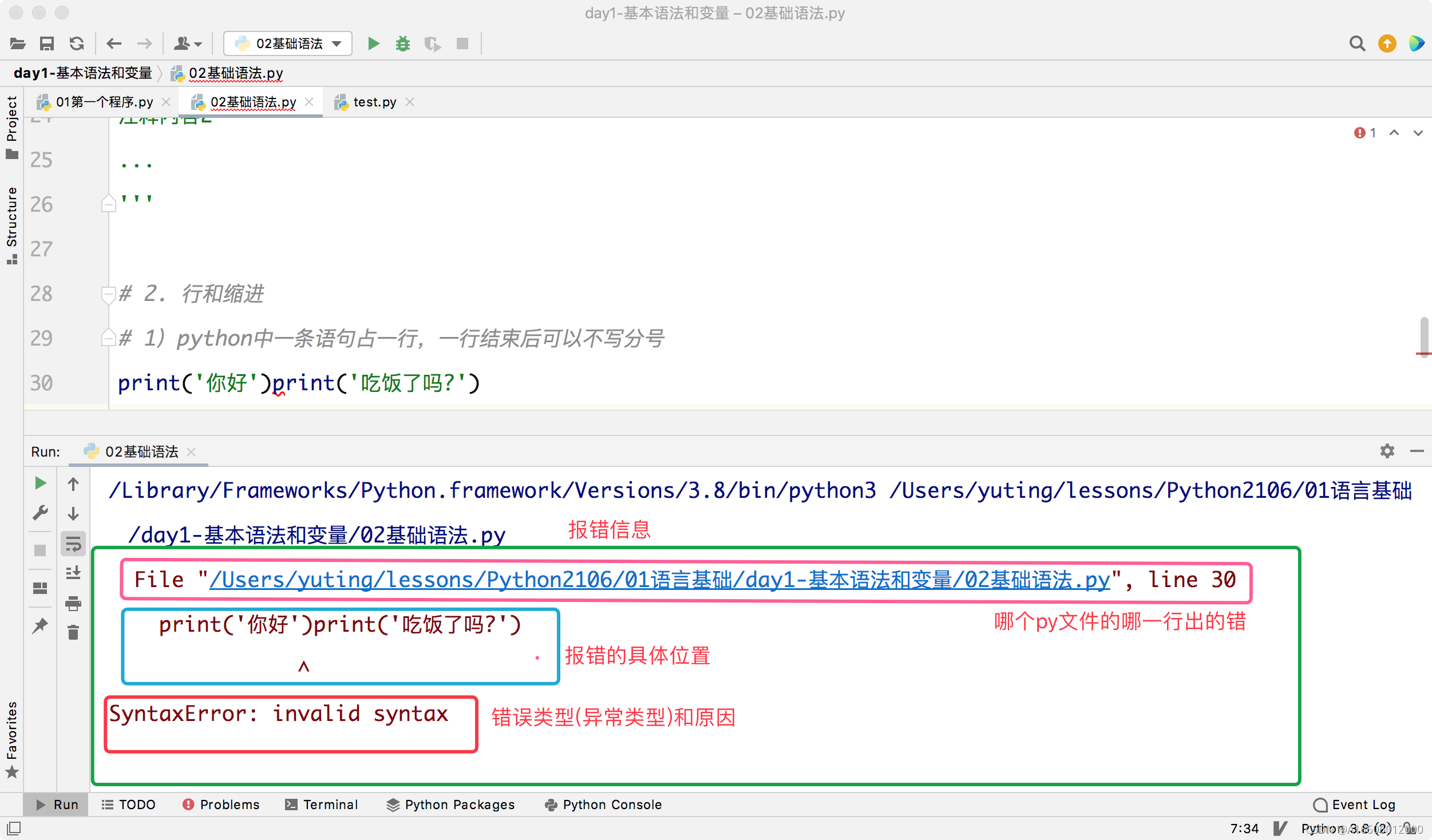
Task: Click the Run panel settings gear
Action: (x=1387, y=451)
